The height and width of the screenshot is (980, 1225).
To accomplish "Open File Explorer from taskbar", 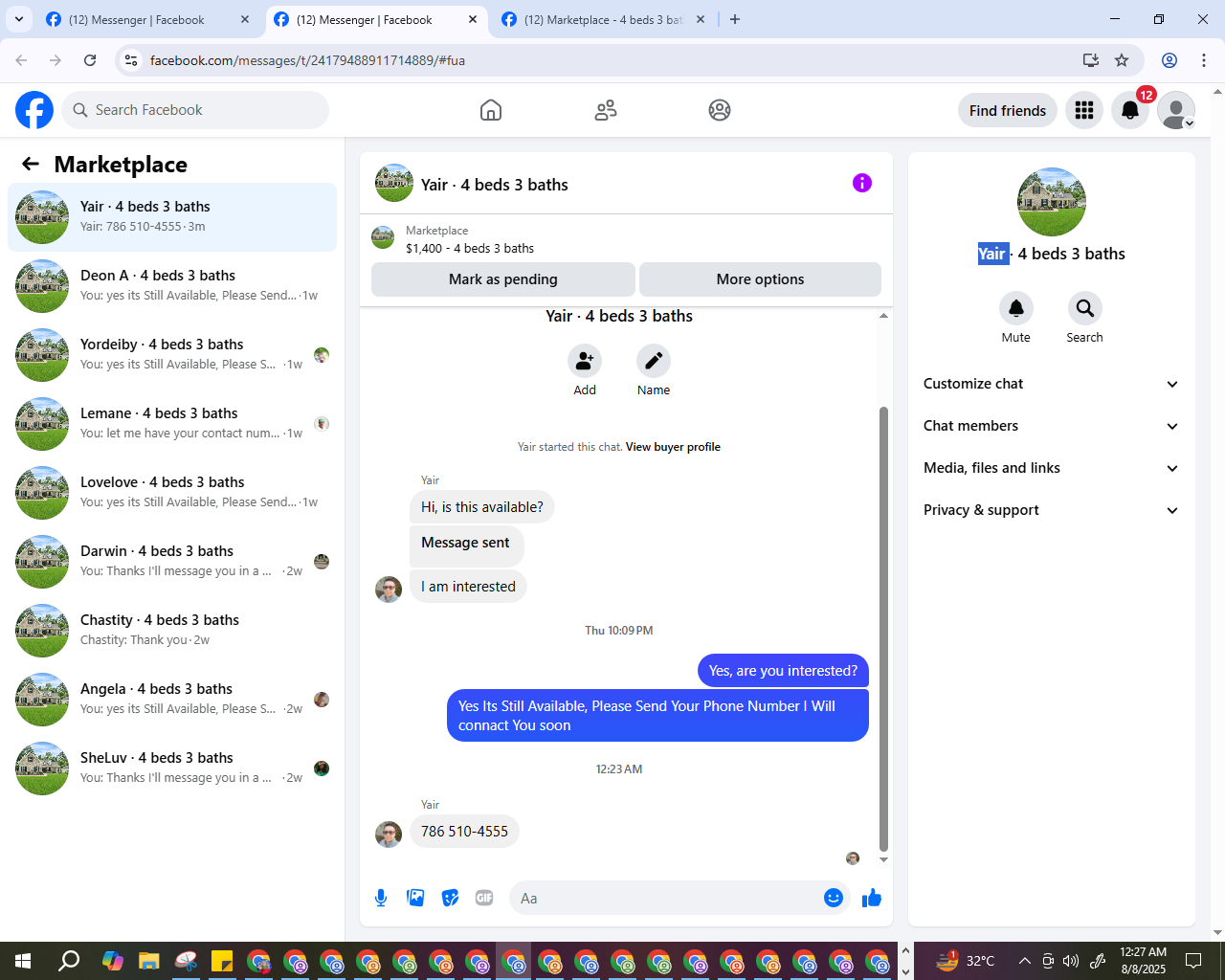I will coord(148,961).
